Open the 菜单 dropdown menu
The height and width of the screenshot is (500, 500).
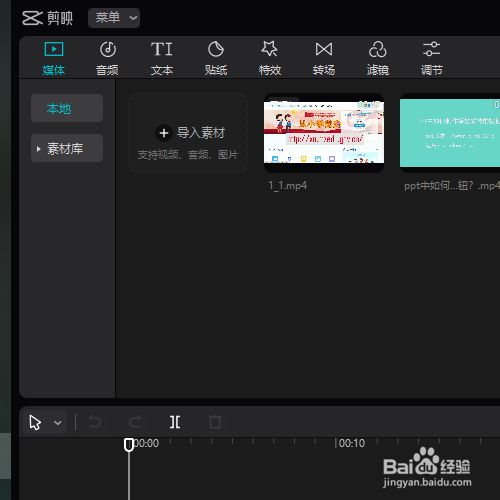pos(114,18)
